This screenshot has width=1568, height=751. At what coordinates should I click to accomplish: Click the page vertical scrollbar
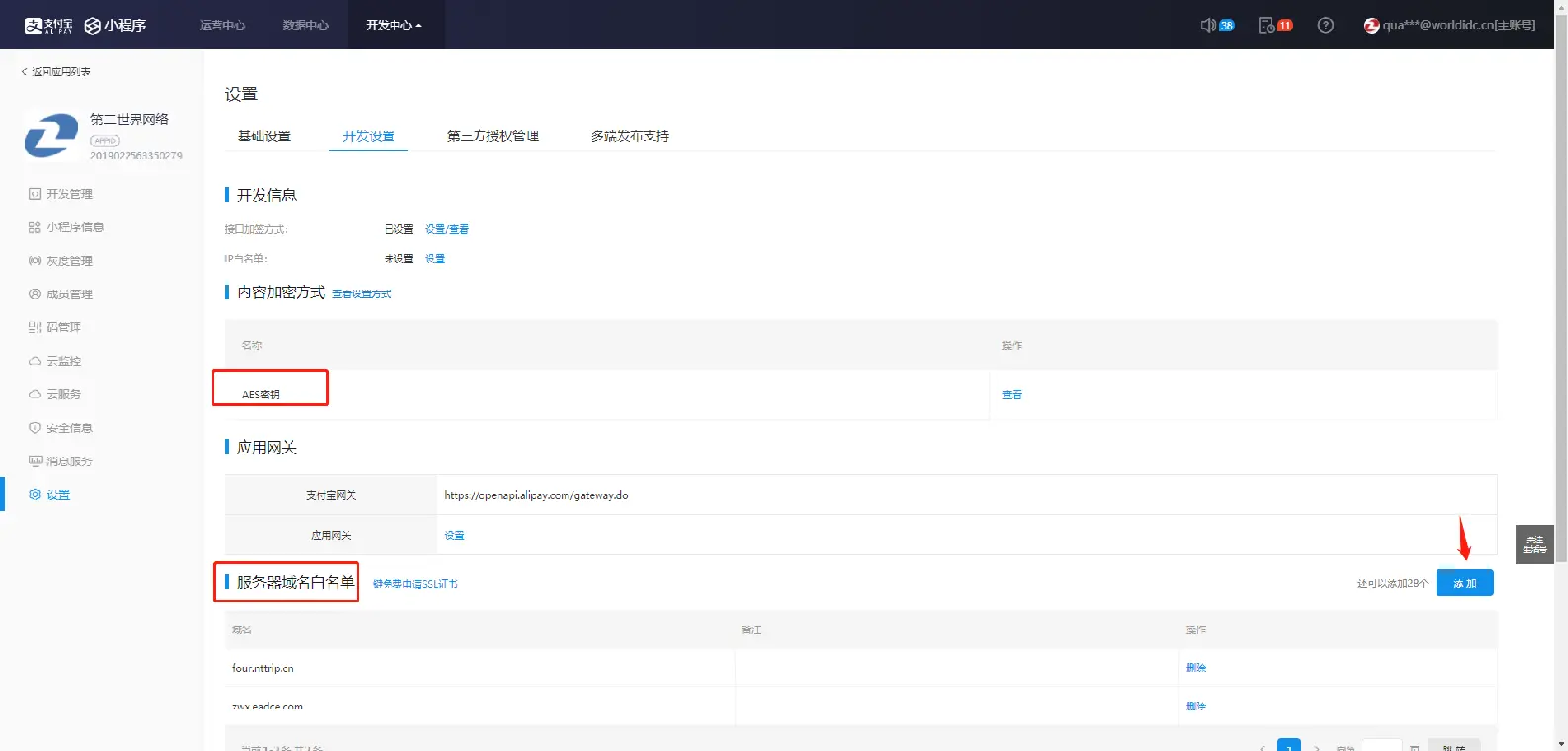[x=1561, y=296]
